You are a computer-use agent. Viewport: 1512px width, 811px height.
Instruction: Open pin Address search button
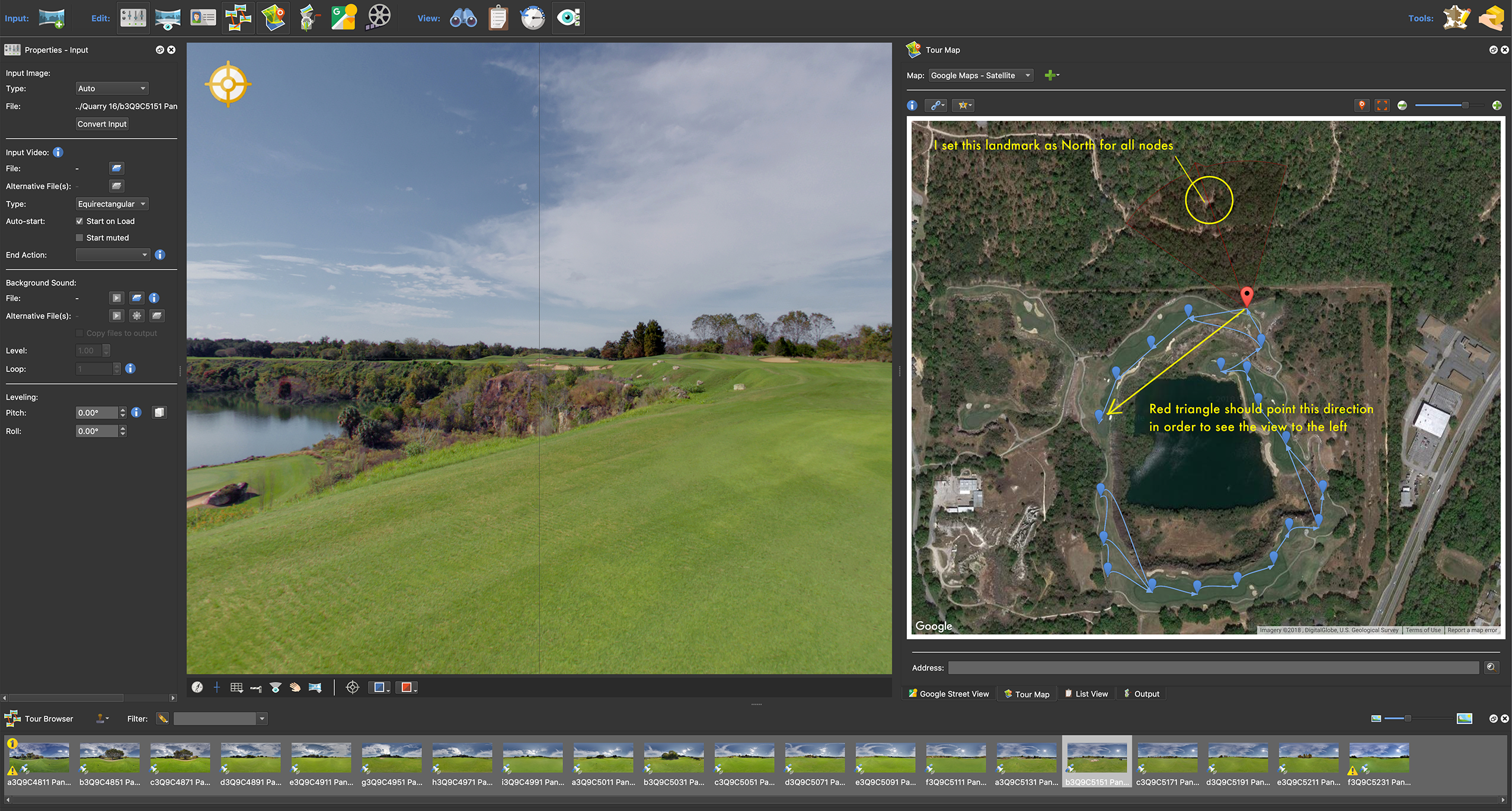pyautogui.click(x=1491, y=667)
